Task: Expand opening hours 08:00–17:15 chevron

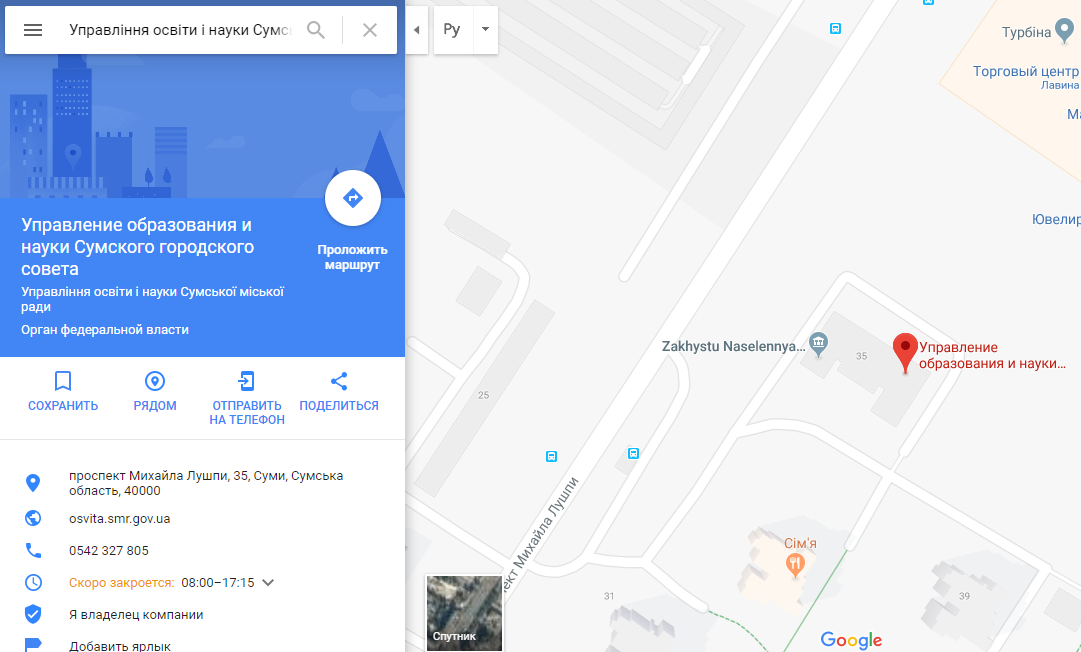Action: coord(268,582)
